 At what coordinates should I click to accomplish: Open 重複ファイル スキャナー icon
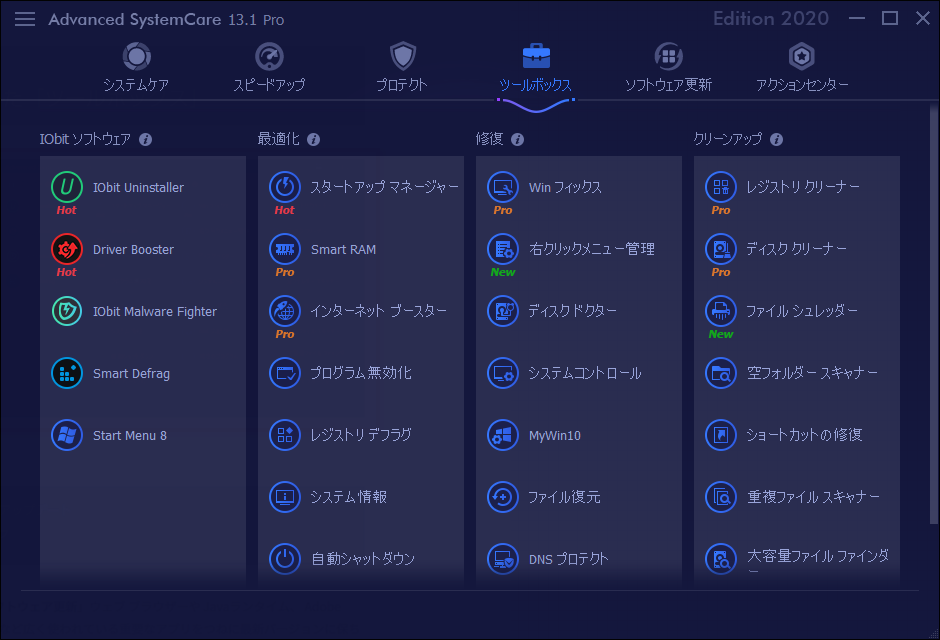[x=721, y=497]
